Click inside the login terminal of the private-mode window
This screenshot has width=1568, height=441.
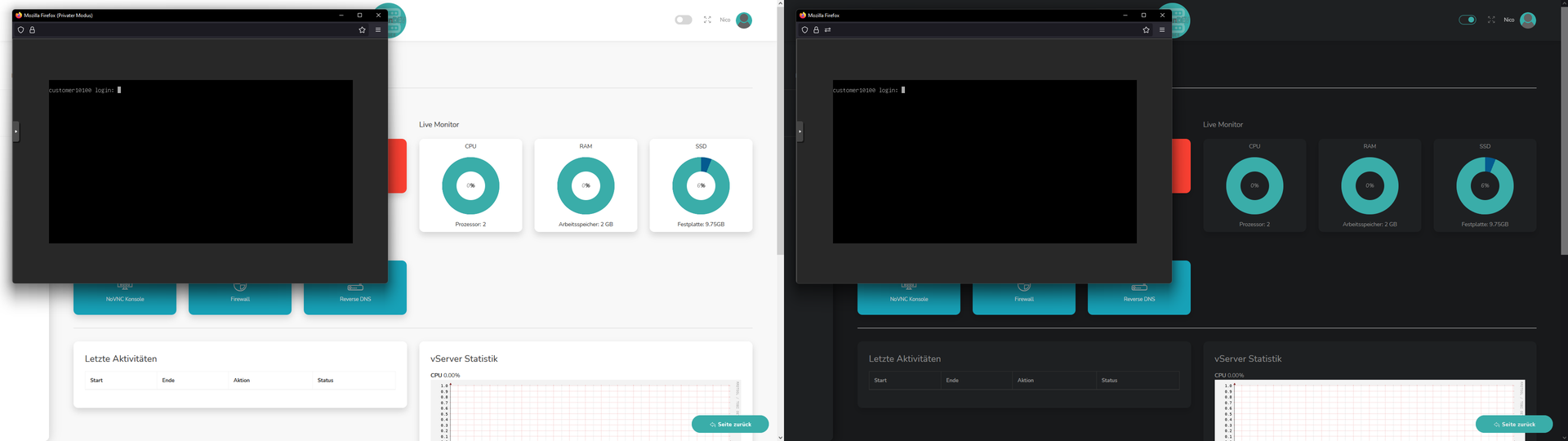[x=201, y=162]
